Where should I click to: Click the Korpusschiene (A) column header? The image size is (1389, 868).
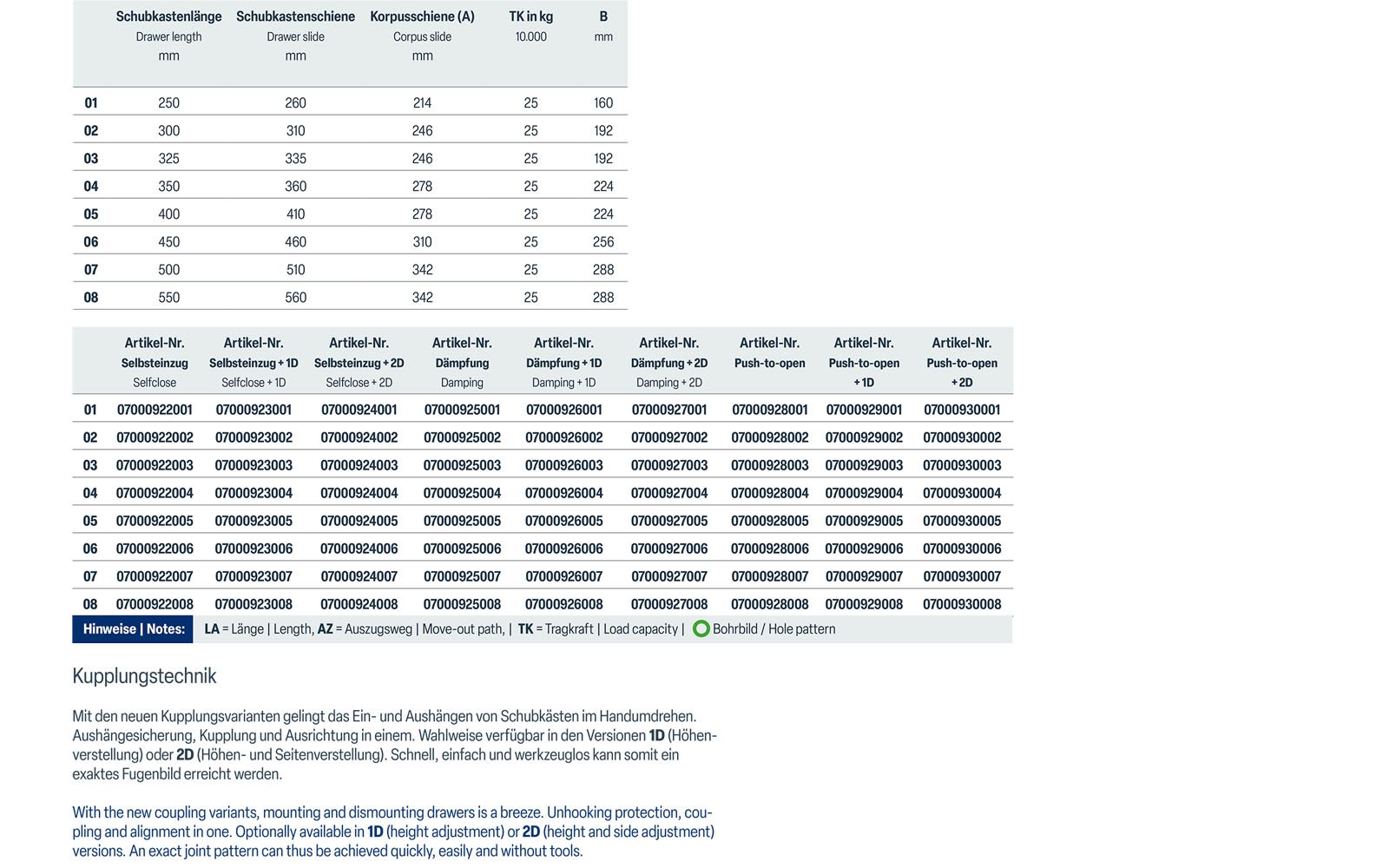(x=422, y=16)
